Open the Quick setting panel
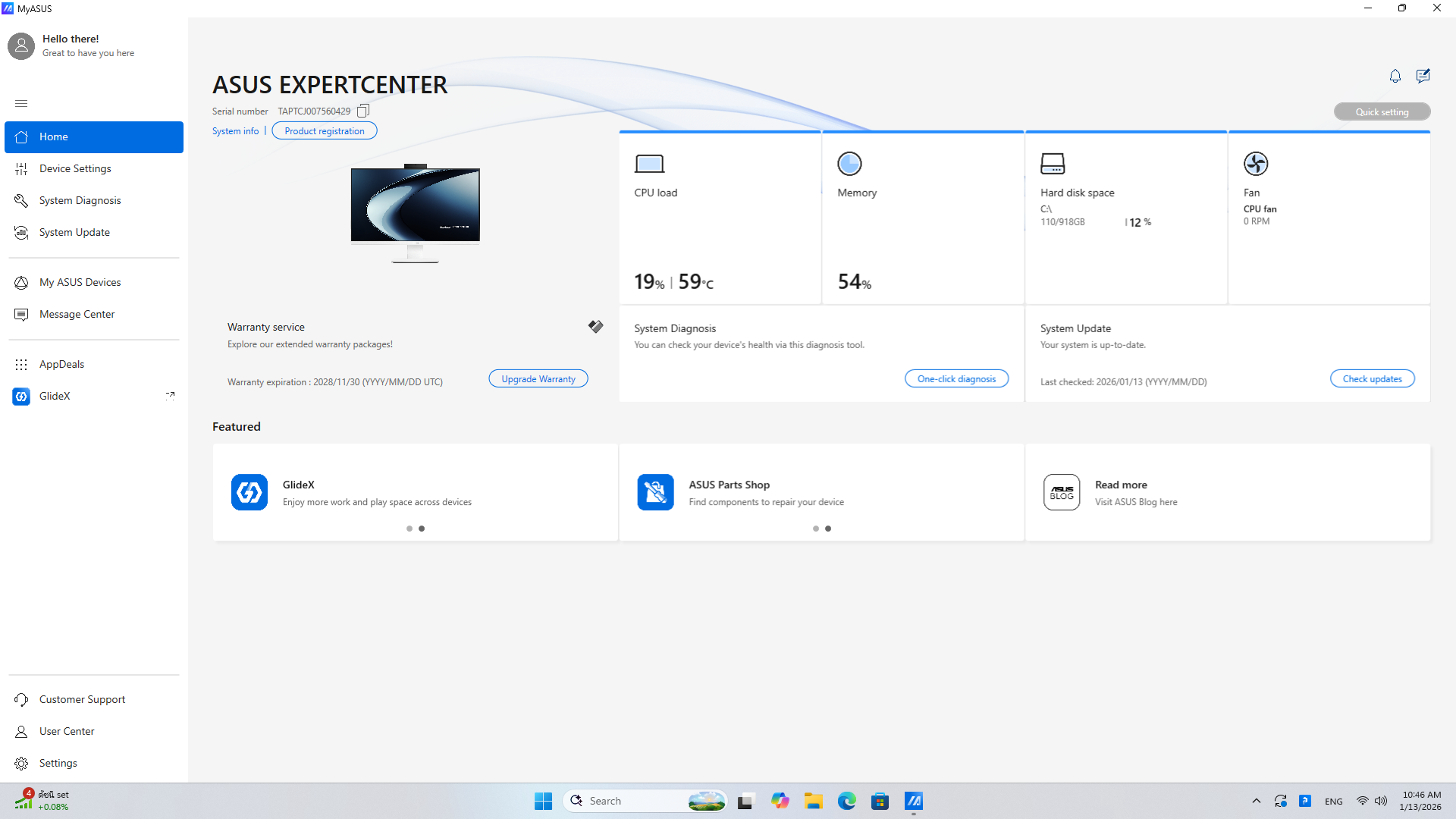Viewport: 1456px width, 819px height. click(x=1382, y=111)
